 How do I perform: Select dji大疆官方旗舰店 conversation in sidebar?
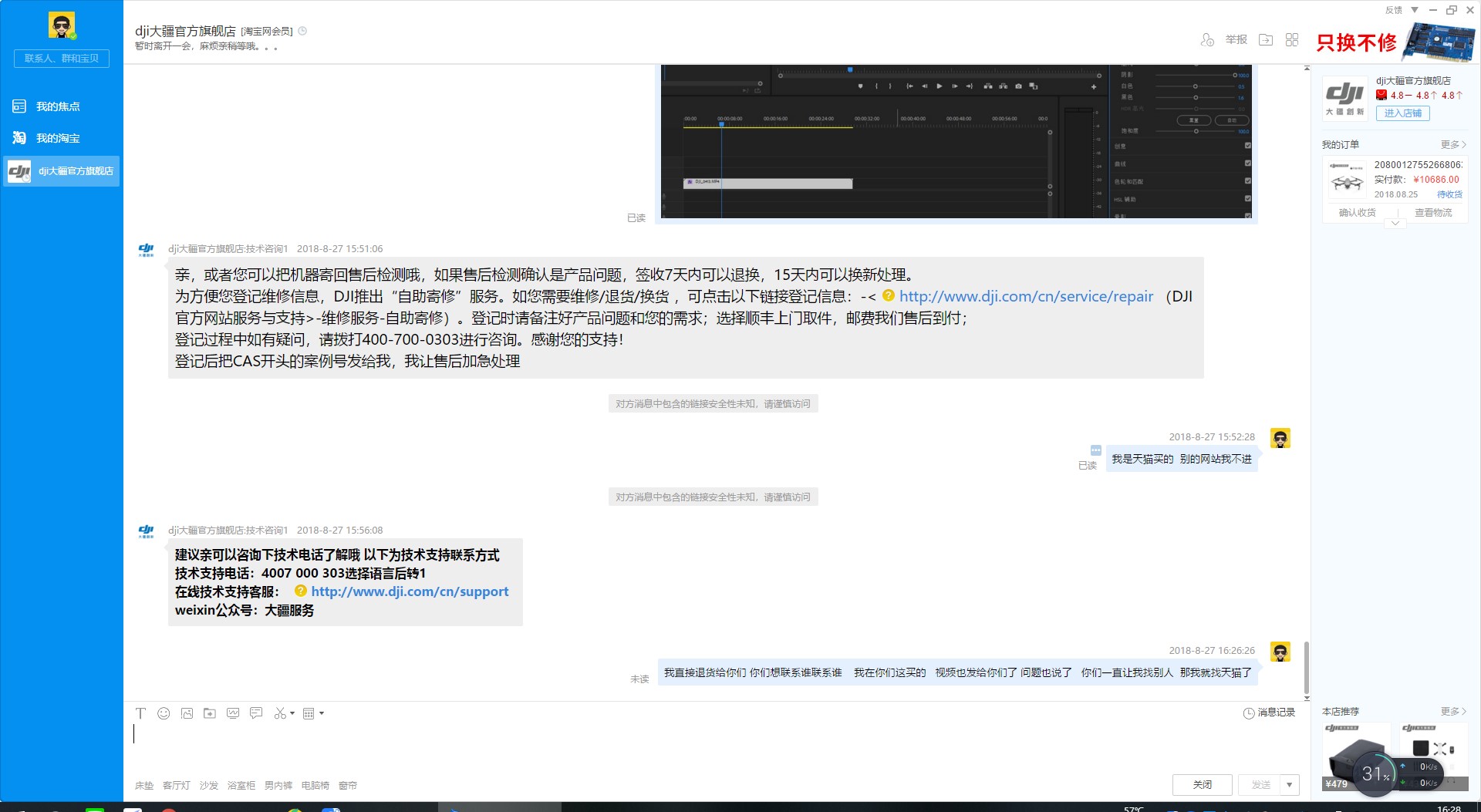pos(61,170)
